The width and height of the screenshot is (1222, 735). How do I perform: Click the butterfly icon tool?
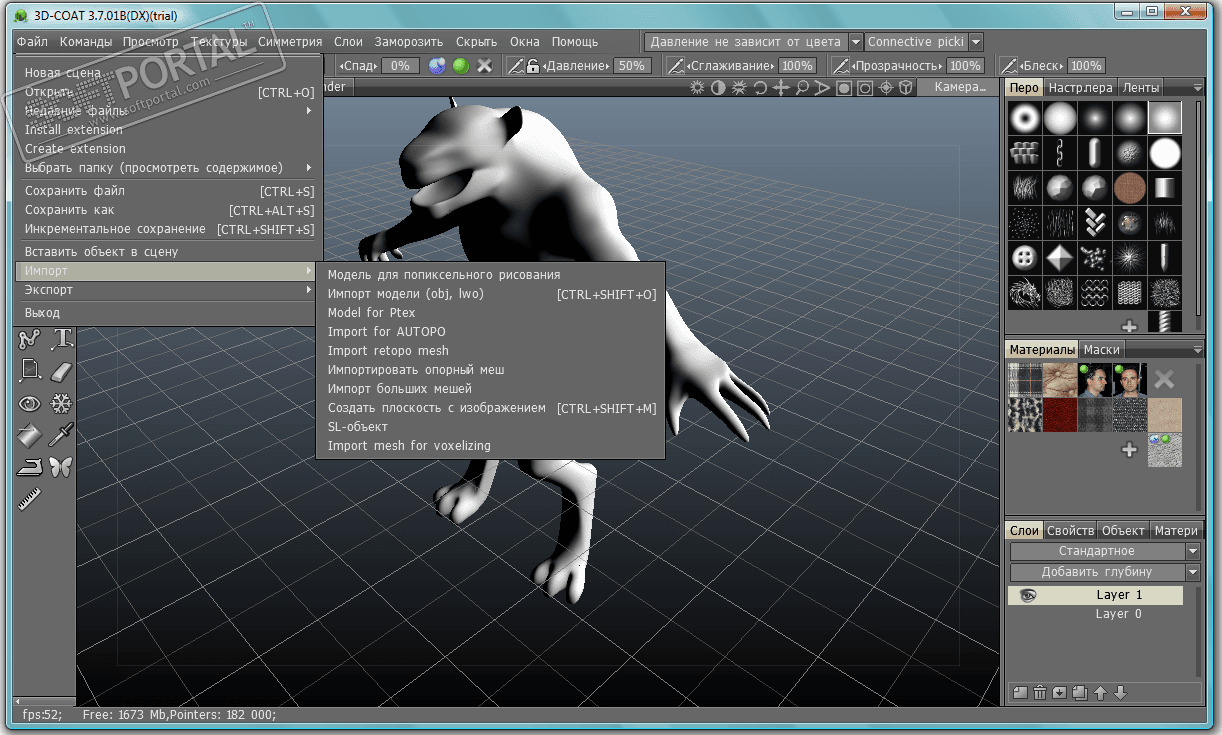click(x=62, y=467)
